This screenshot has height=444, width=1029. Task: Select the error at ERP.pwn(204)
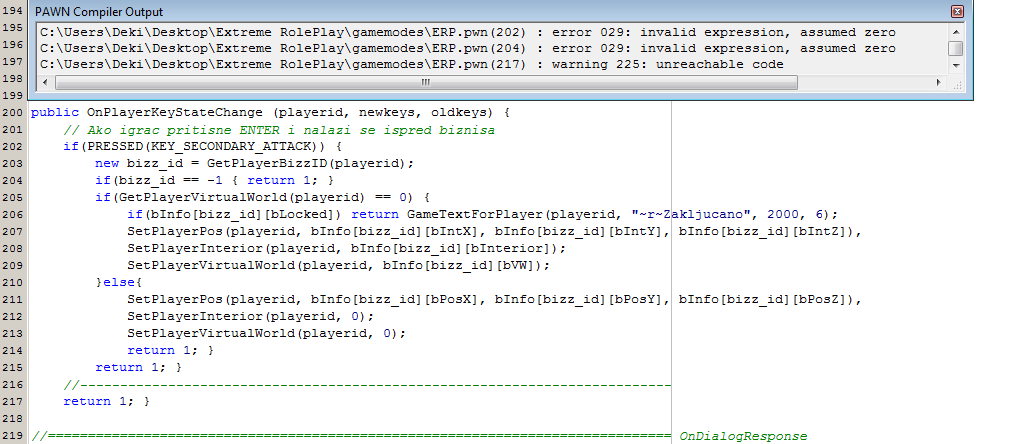click(x=467, y=48)
